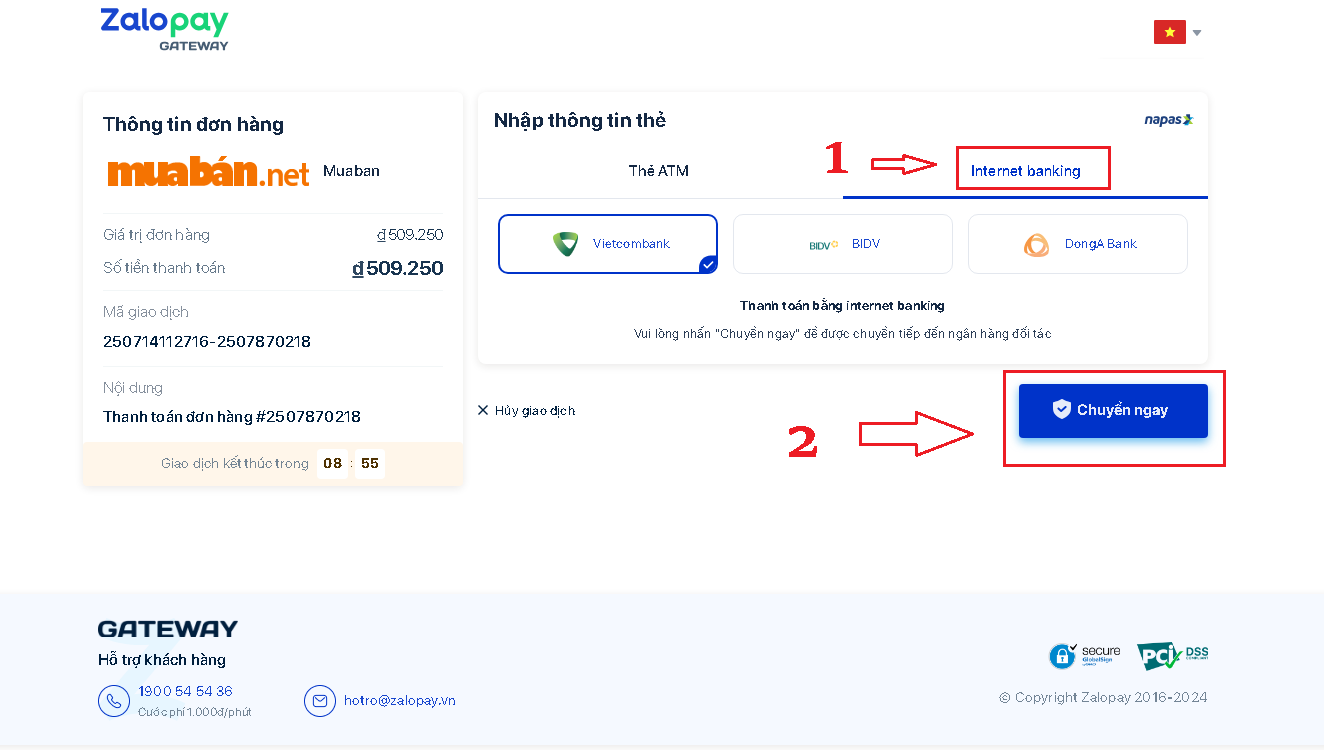The width and height of the screenshot is (1324, 750).
Task: Select the DongA Bank option
Action: tap(1078, 244)
